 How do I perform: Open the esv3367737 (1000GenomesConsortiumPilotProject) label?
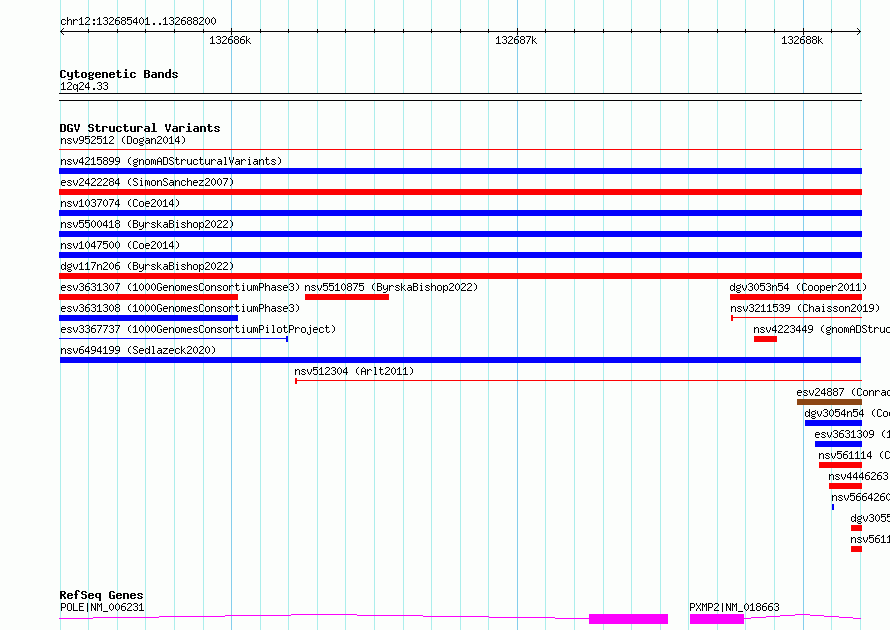point(198,329)
